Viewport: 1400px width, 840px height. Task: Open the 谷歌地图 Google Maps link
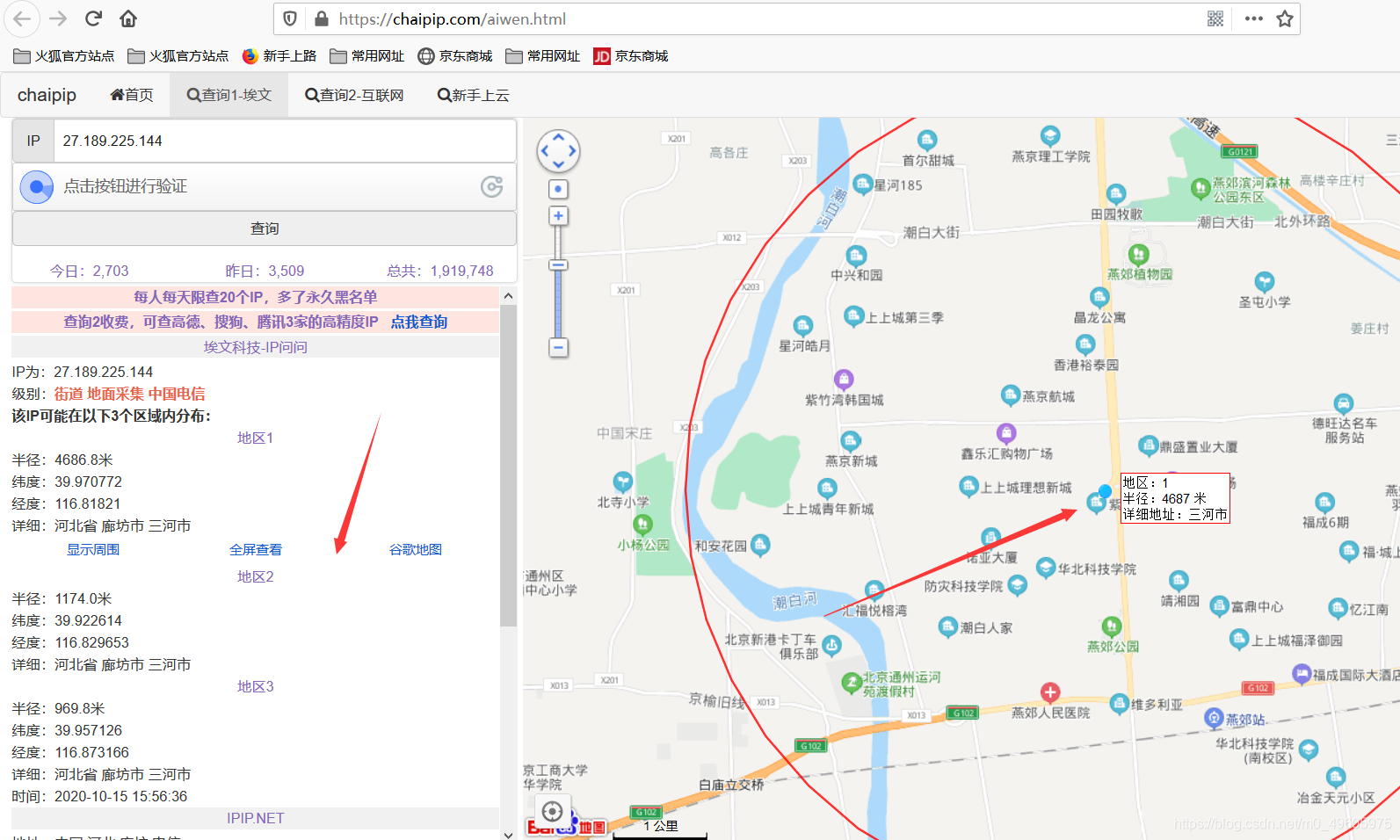click(416, 549)
